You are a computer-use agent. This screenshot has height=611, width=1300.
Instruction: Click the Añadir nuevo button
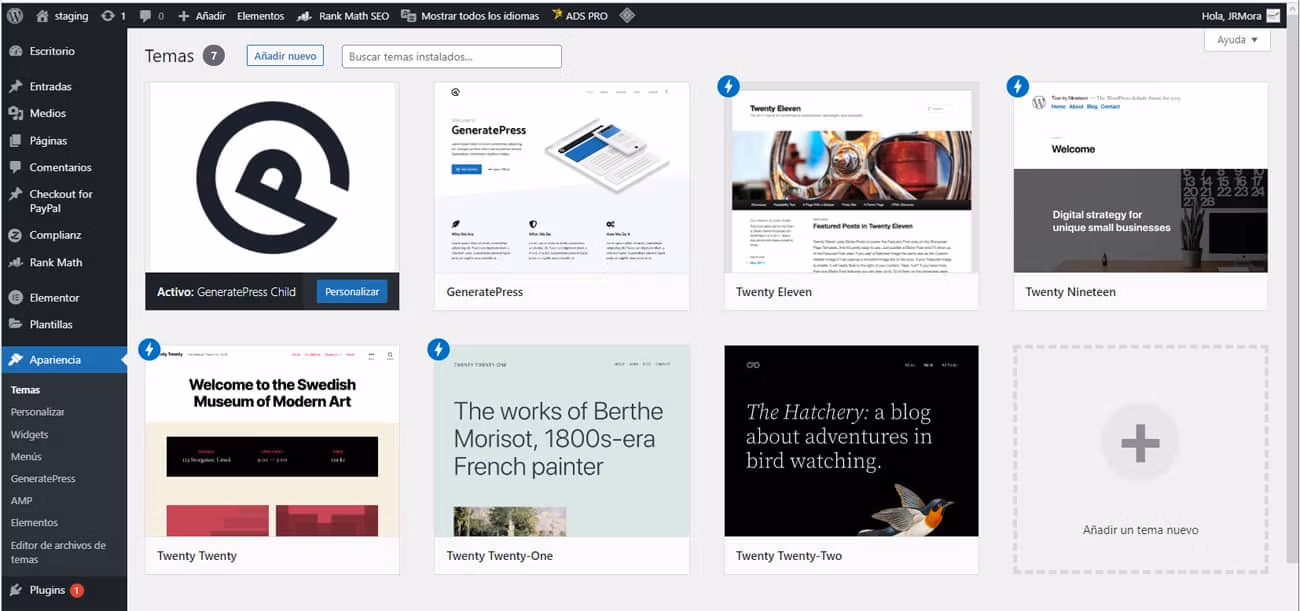pos(285,56)
